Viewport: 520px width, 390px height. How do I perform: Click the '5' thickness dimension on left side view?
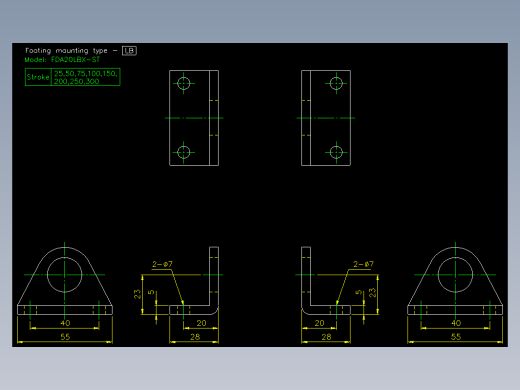coord(151,292)
